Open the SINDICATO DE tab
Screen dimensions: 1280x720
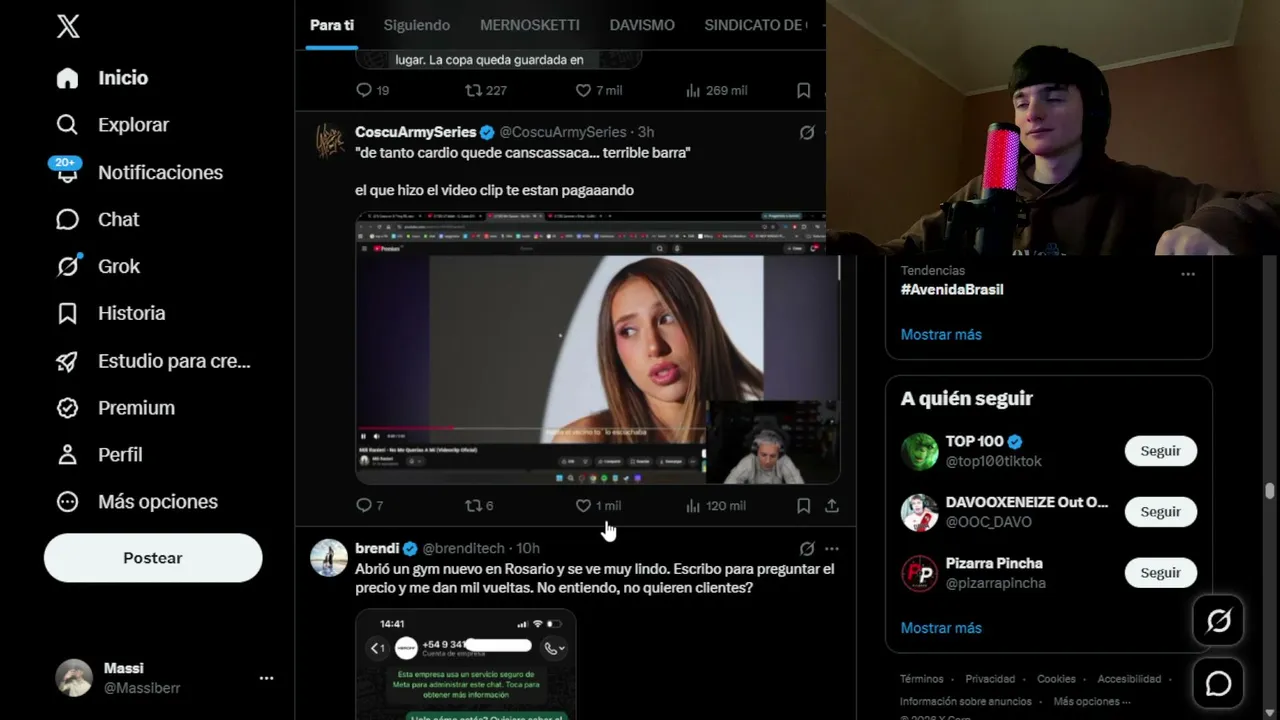point(756,25)
